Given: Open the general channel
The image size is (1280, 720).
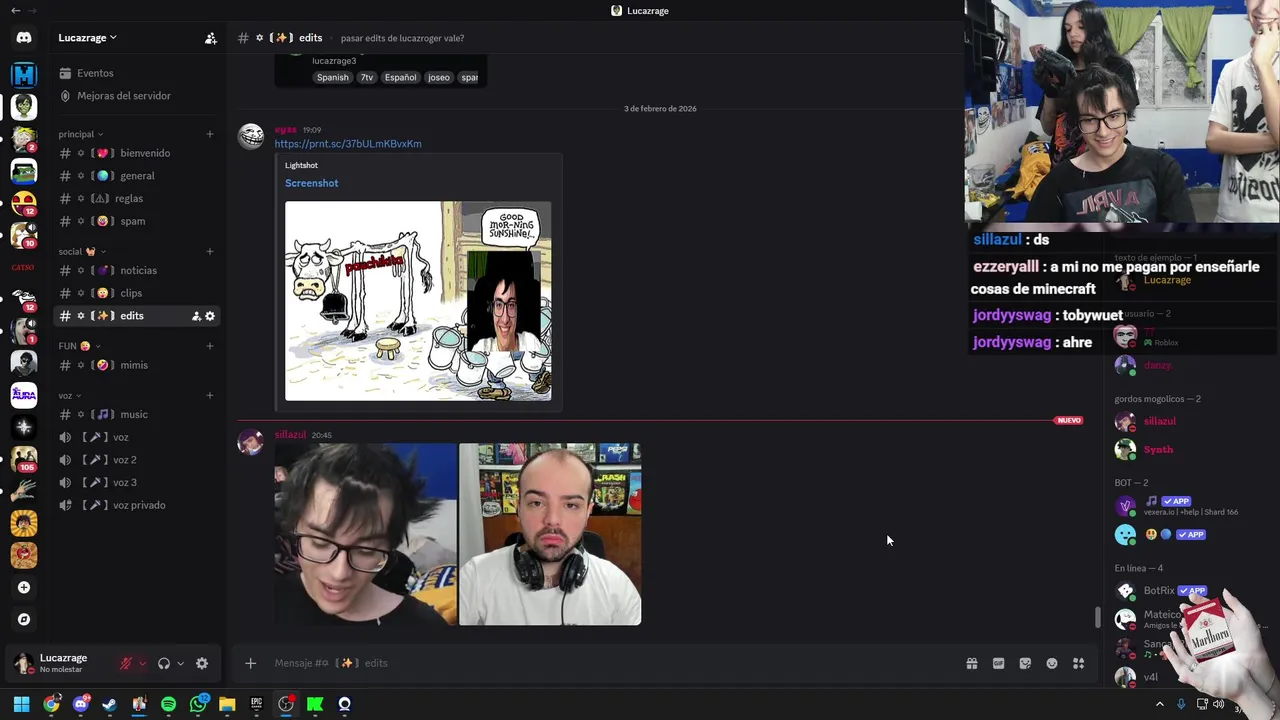Looking at the screenshot, I should tap(137, 176).
